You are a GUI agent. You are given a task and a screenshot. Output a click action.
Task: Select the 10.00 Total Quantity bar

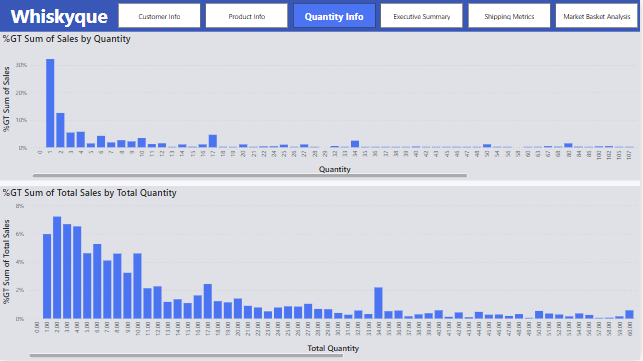[137, 286]
